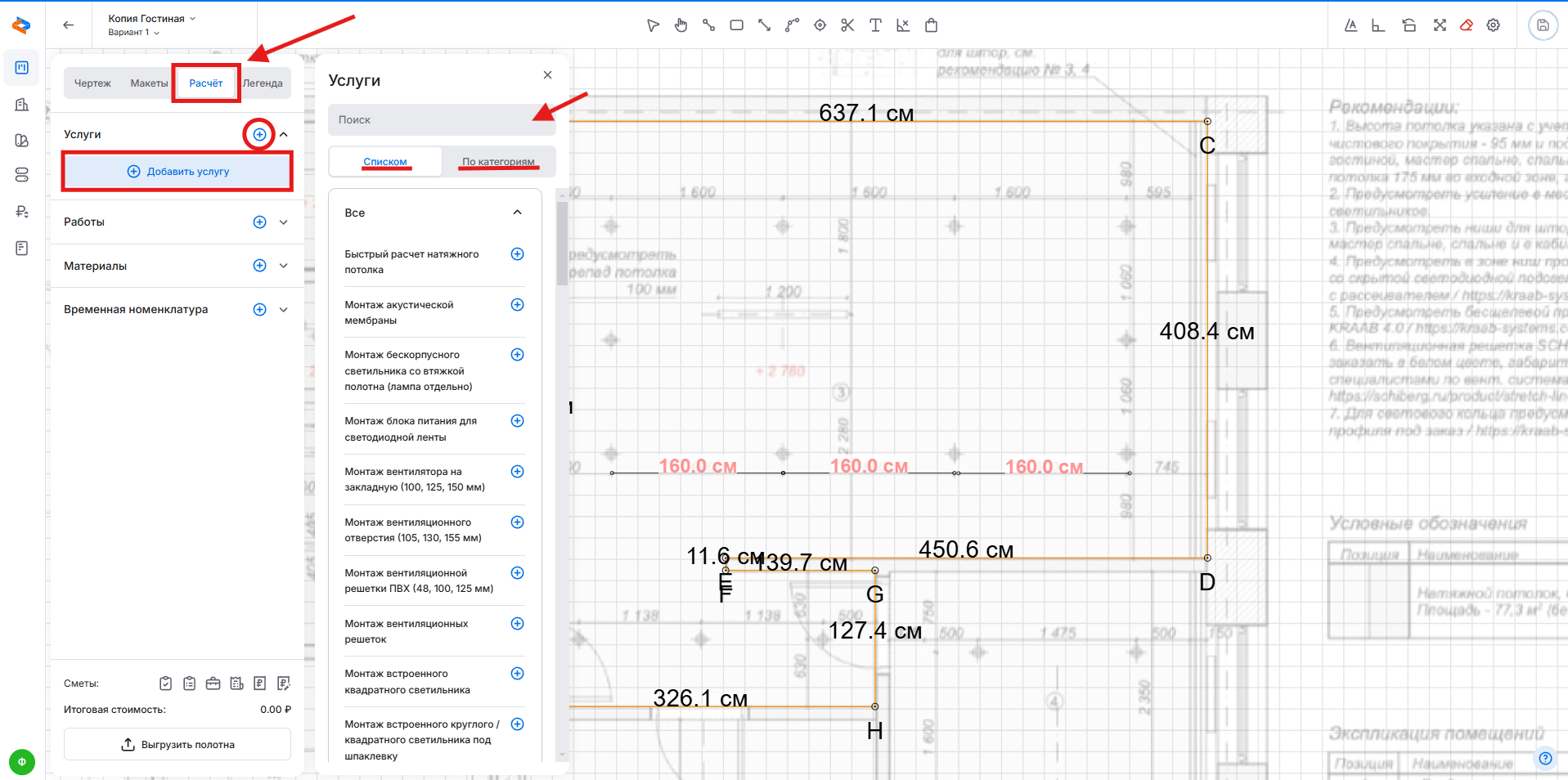Expand the 'Работы' section chevron
Screen dimensions: 1568x780
pos(284,222)
